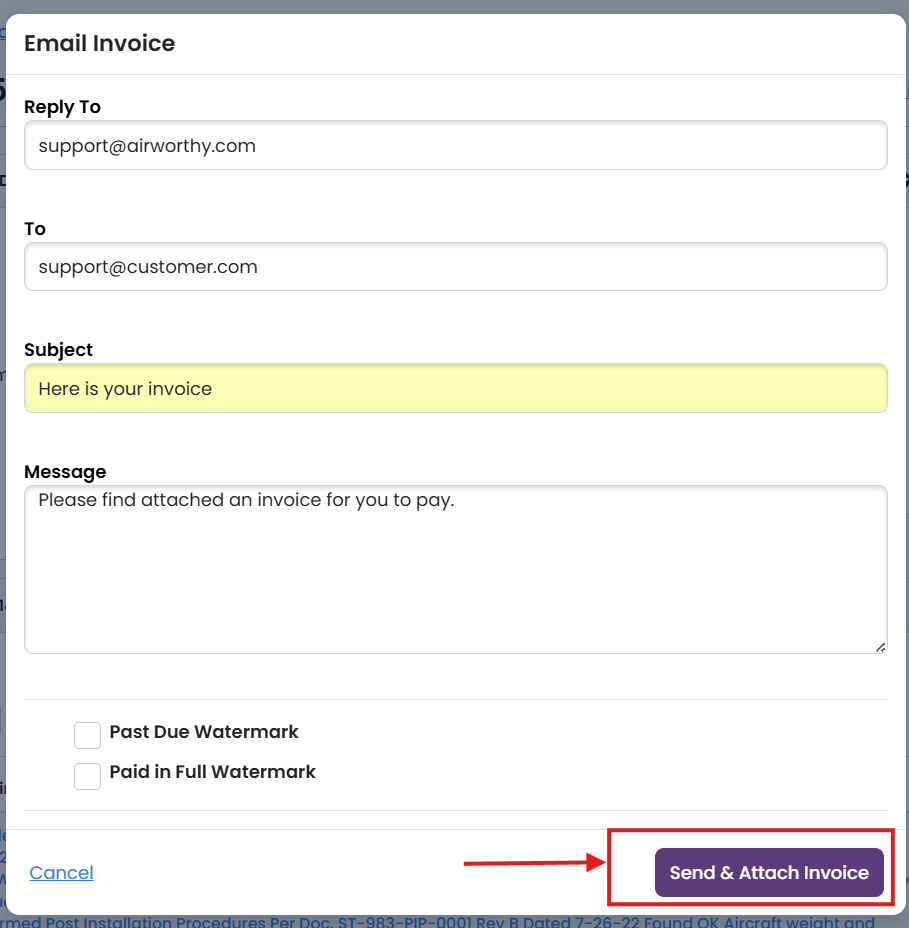Click the Cancel link
This screenshot has height=928, width=909.
pos(61,873)
